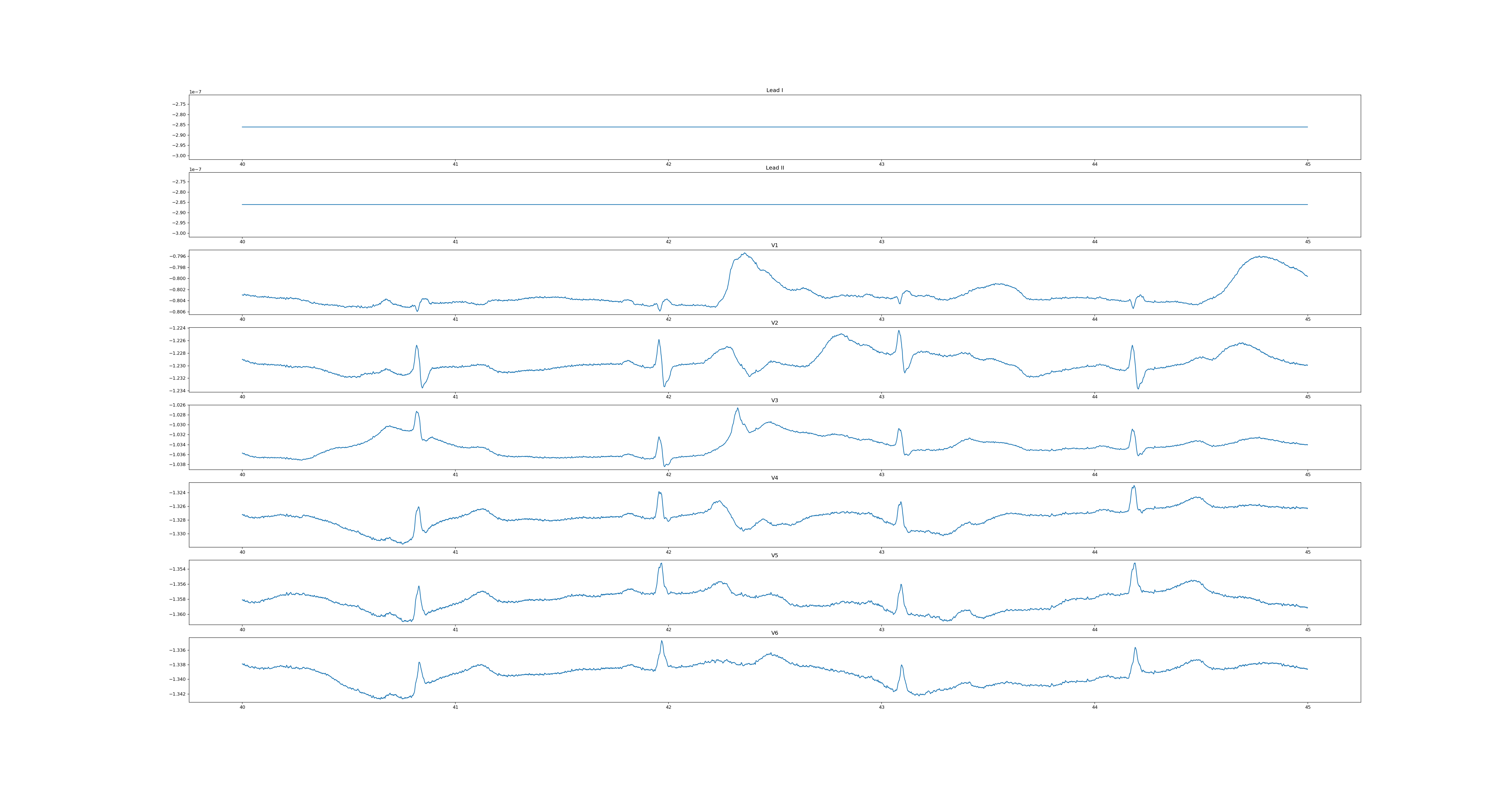1512x789 pixels.
Task: Click the 42 x-axis tick under Lead I
Action: pyautogui.click(x=668, y=164)
